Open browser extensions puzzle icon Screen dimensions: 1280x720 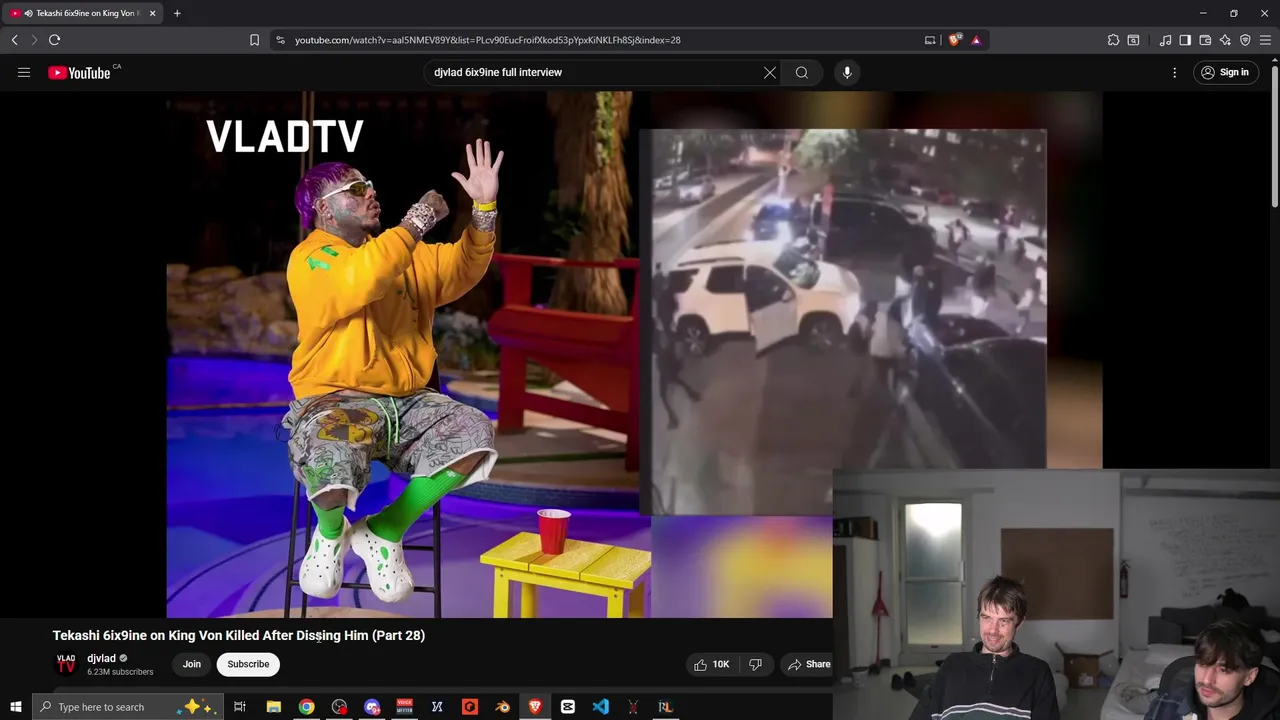point(1113,40)
